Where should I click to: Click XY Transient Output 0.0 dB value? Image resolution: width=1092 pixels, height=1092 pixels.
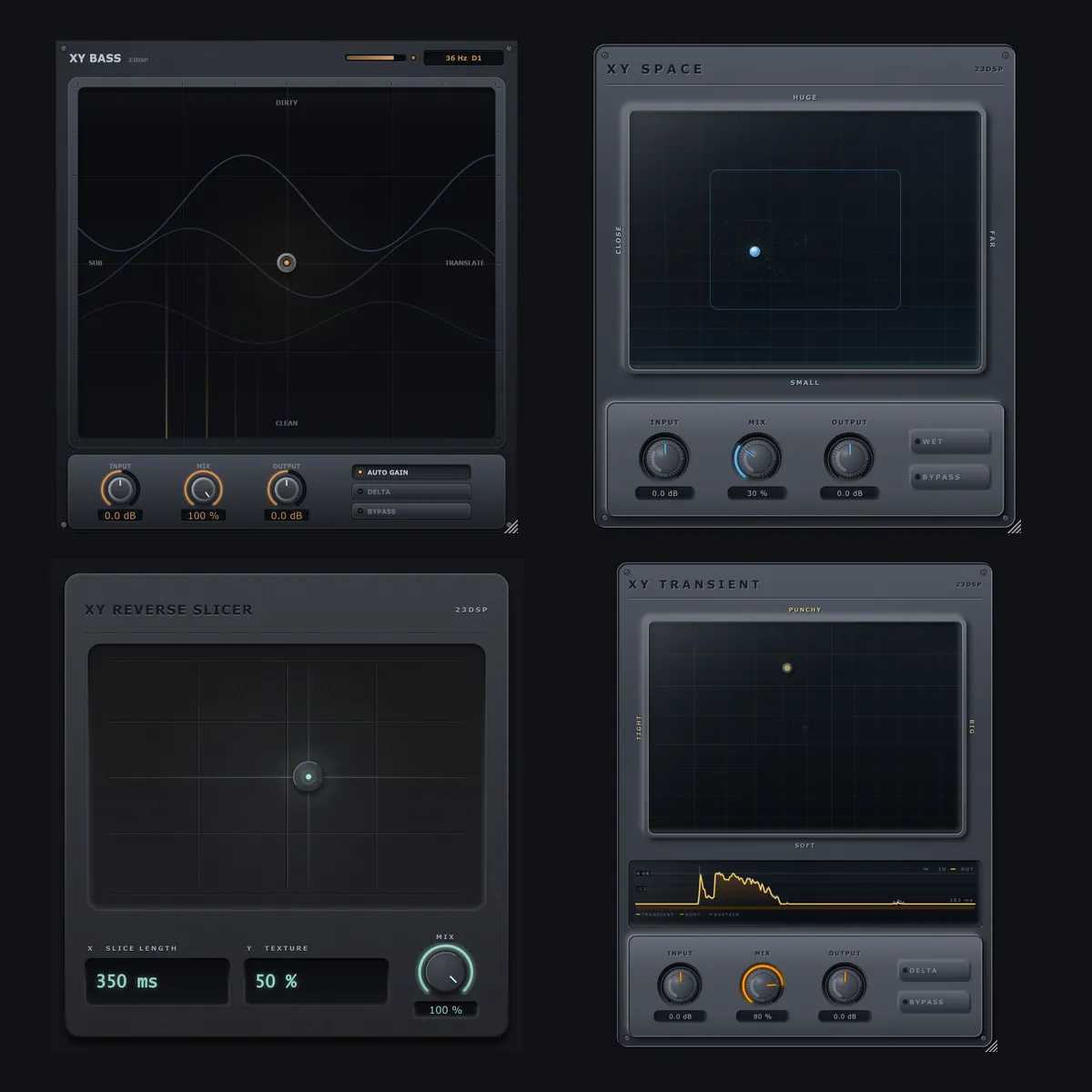pyautogui.click(x=844, y=1016)
